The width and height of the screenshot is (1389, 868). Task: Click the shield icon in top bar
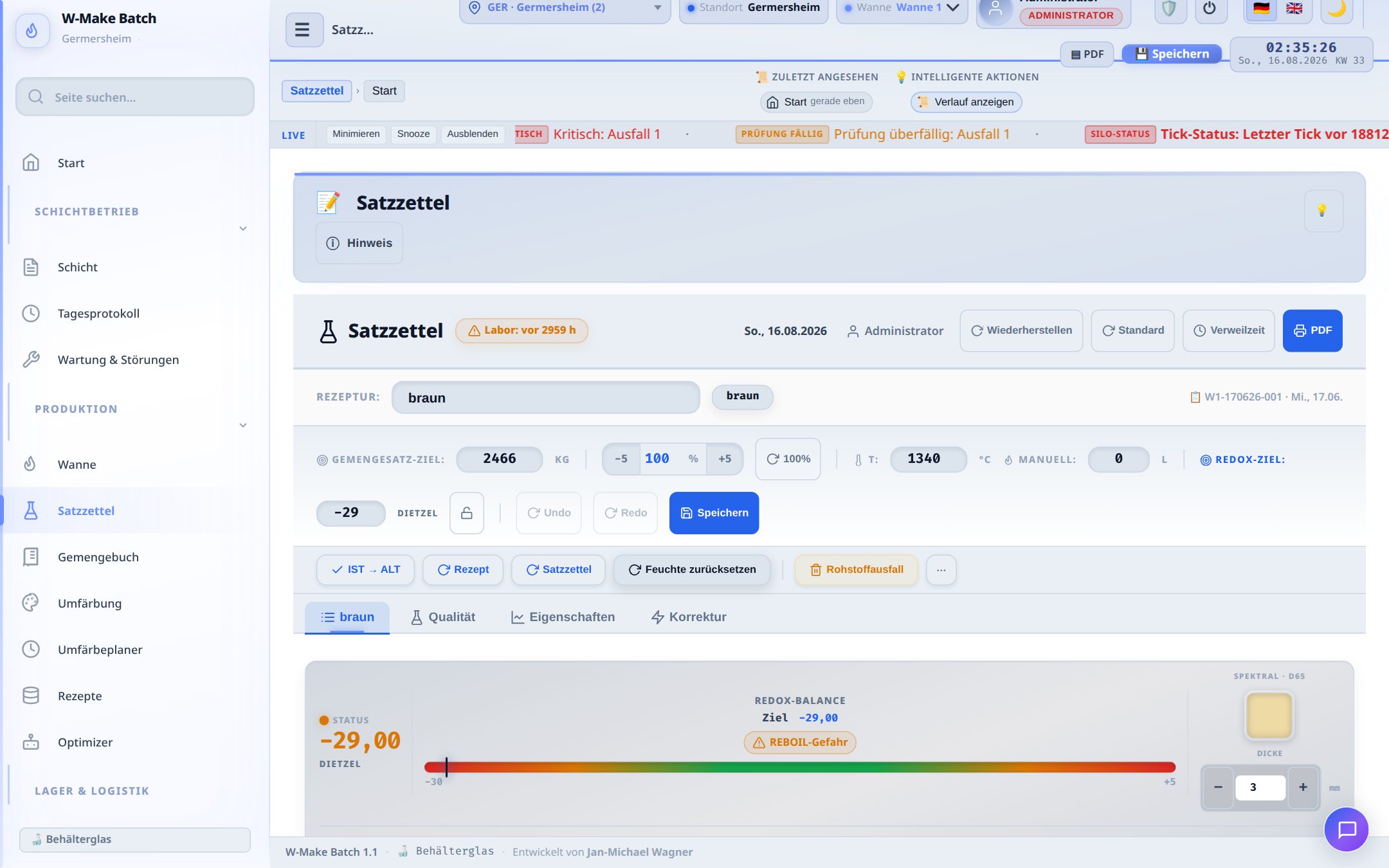coord(1169,9)
